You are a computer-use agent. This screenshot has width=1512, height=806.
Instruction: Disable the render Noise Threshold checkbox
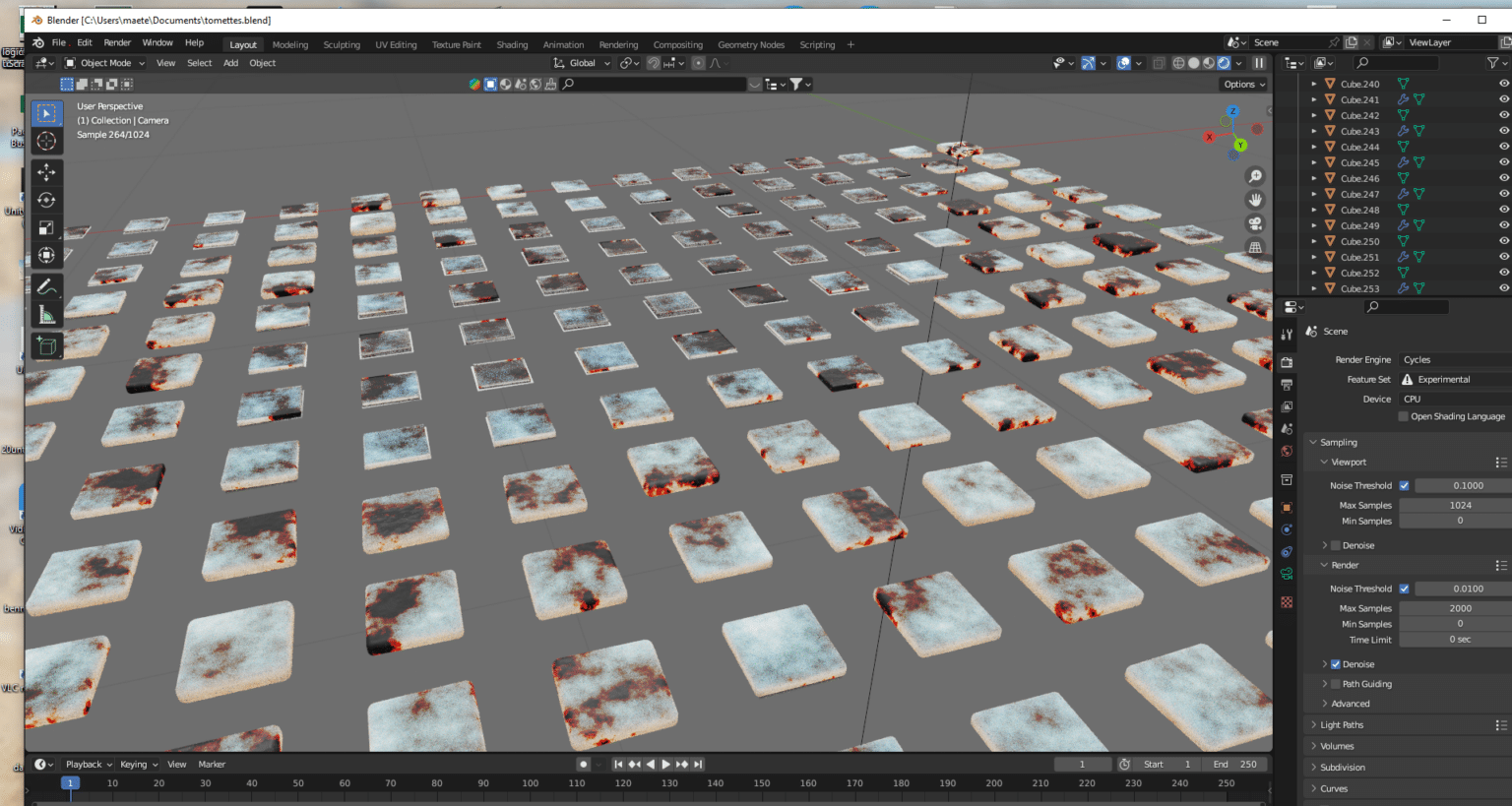point(1404,588)
